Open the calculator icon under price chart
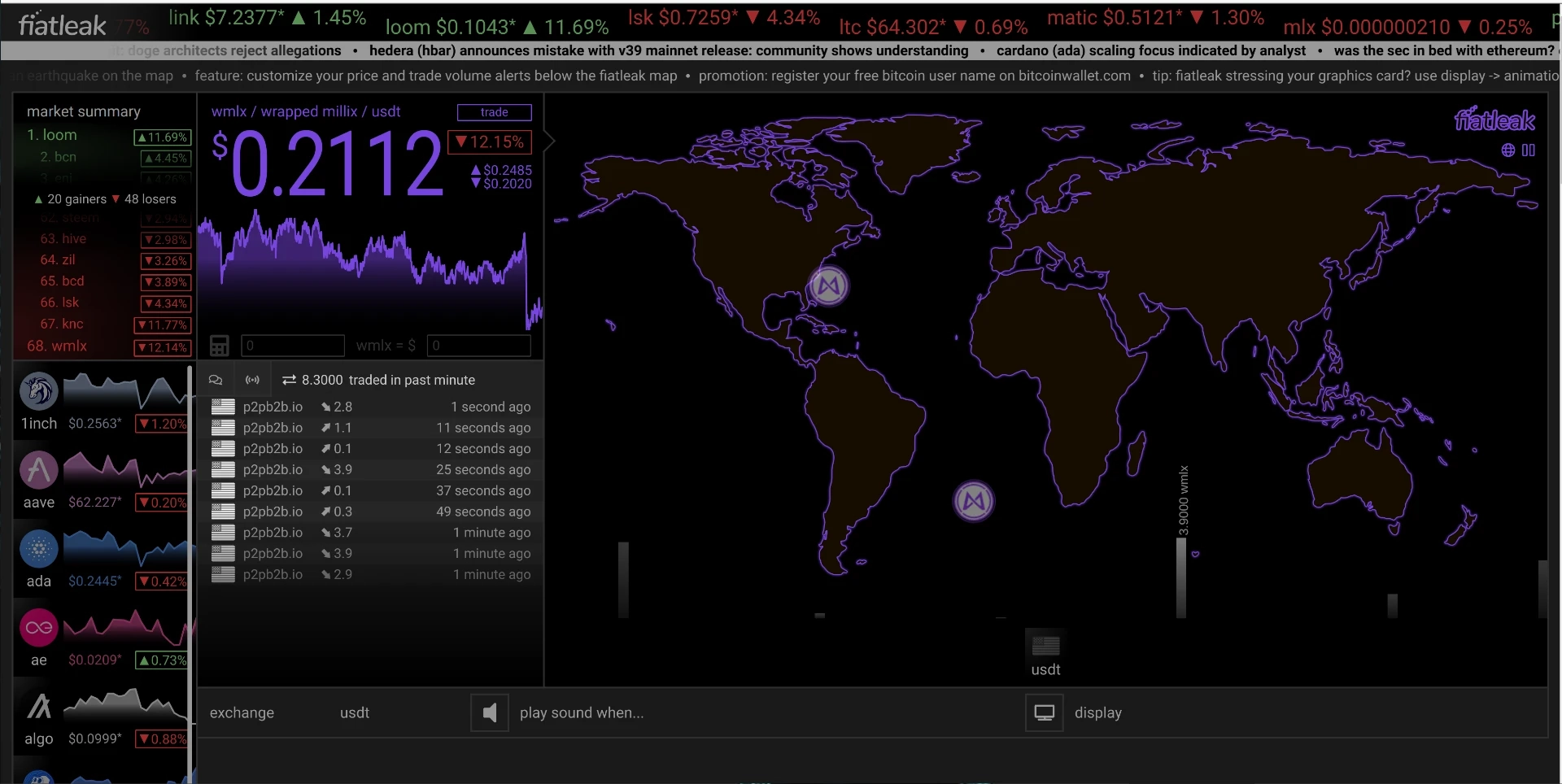Viewport: 1562px width, 784px height. 220,346
